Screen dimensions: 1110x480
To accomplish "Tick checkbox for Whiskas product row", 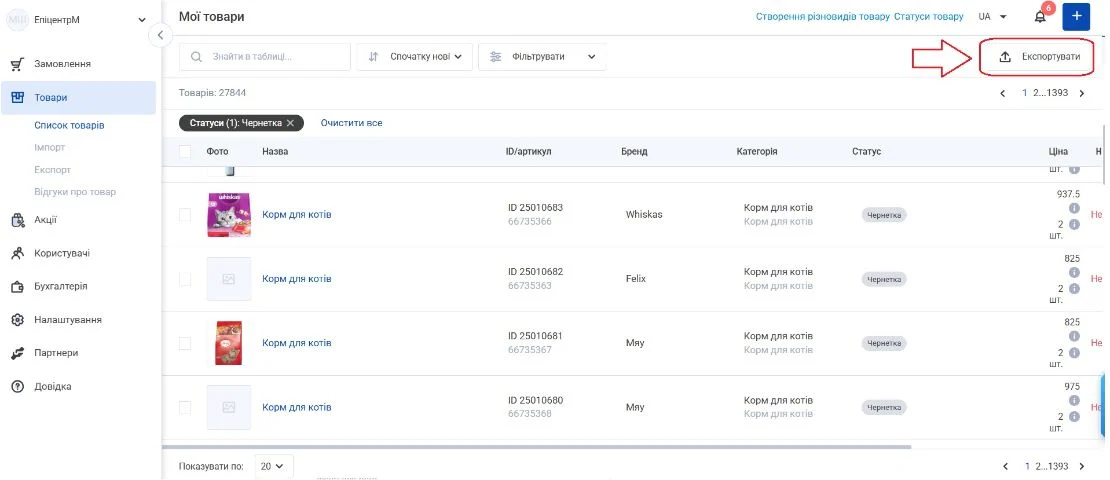I will click(x=185, y=215).
